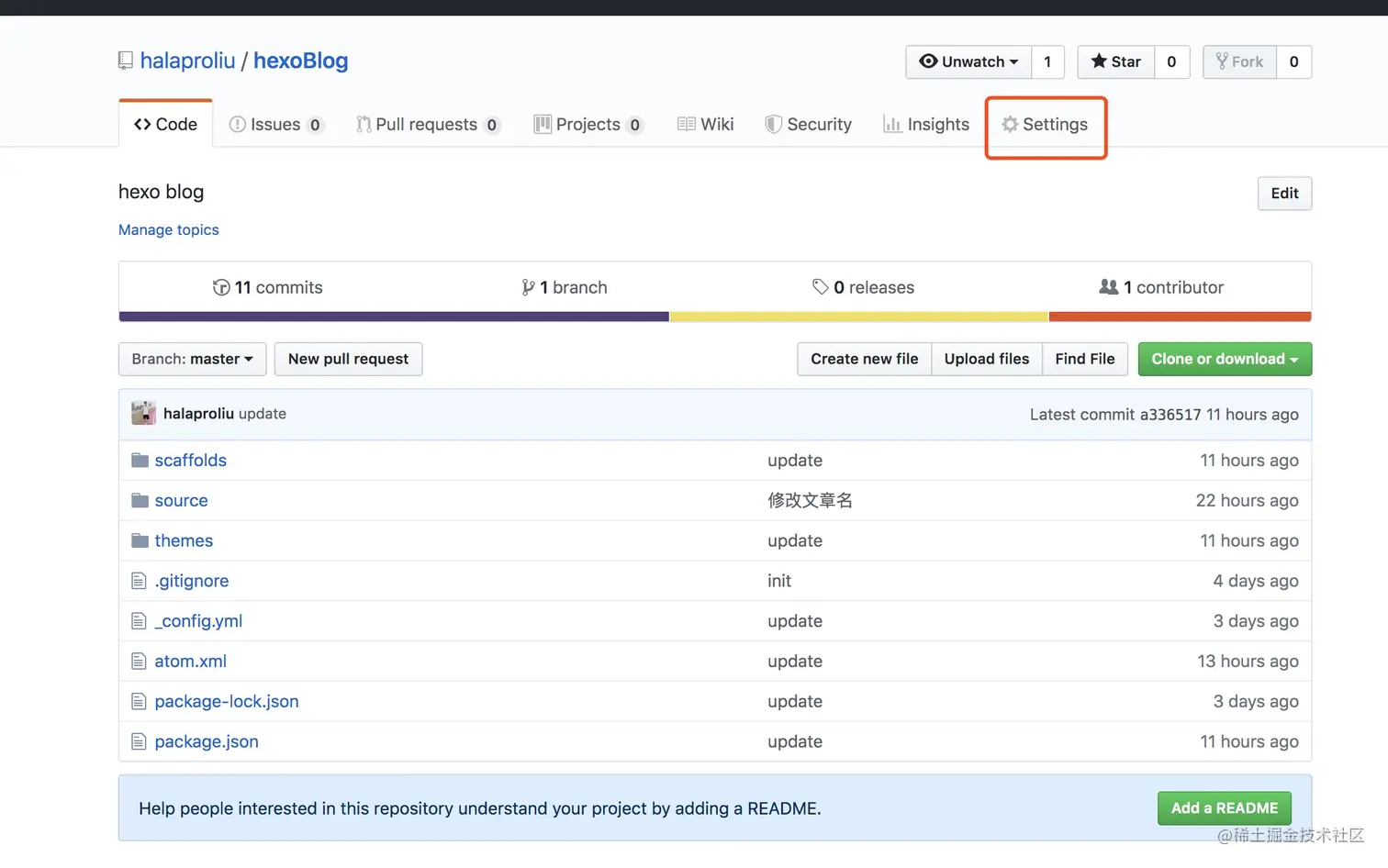Open the scaffolds folder name
This screenshot has height=868, width=1388.
click(x=190, y=460)
